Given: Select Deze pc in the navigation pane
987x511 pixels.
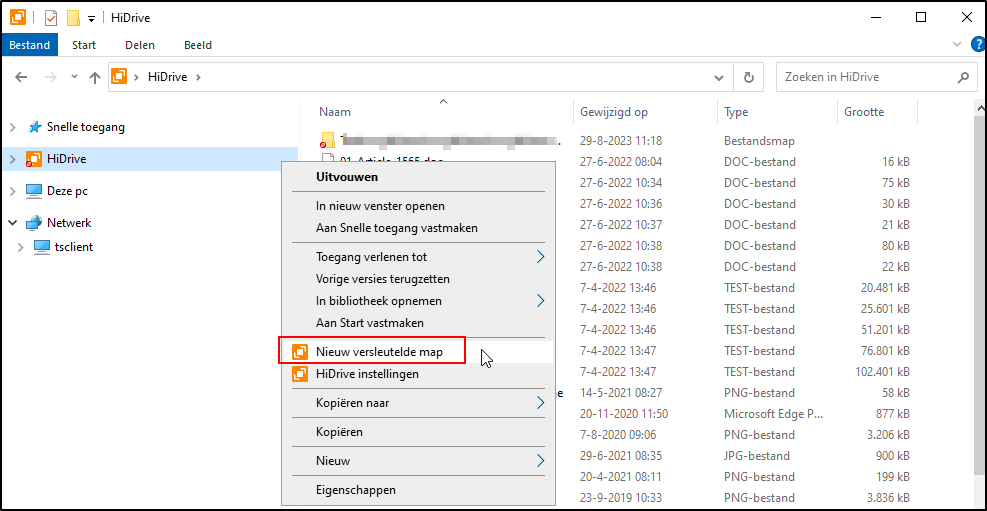Looking at the screenshot, I should pos(67,191).
